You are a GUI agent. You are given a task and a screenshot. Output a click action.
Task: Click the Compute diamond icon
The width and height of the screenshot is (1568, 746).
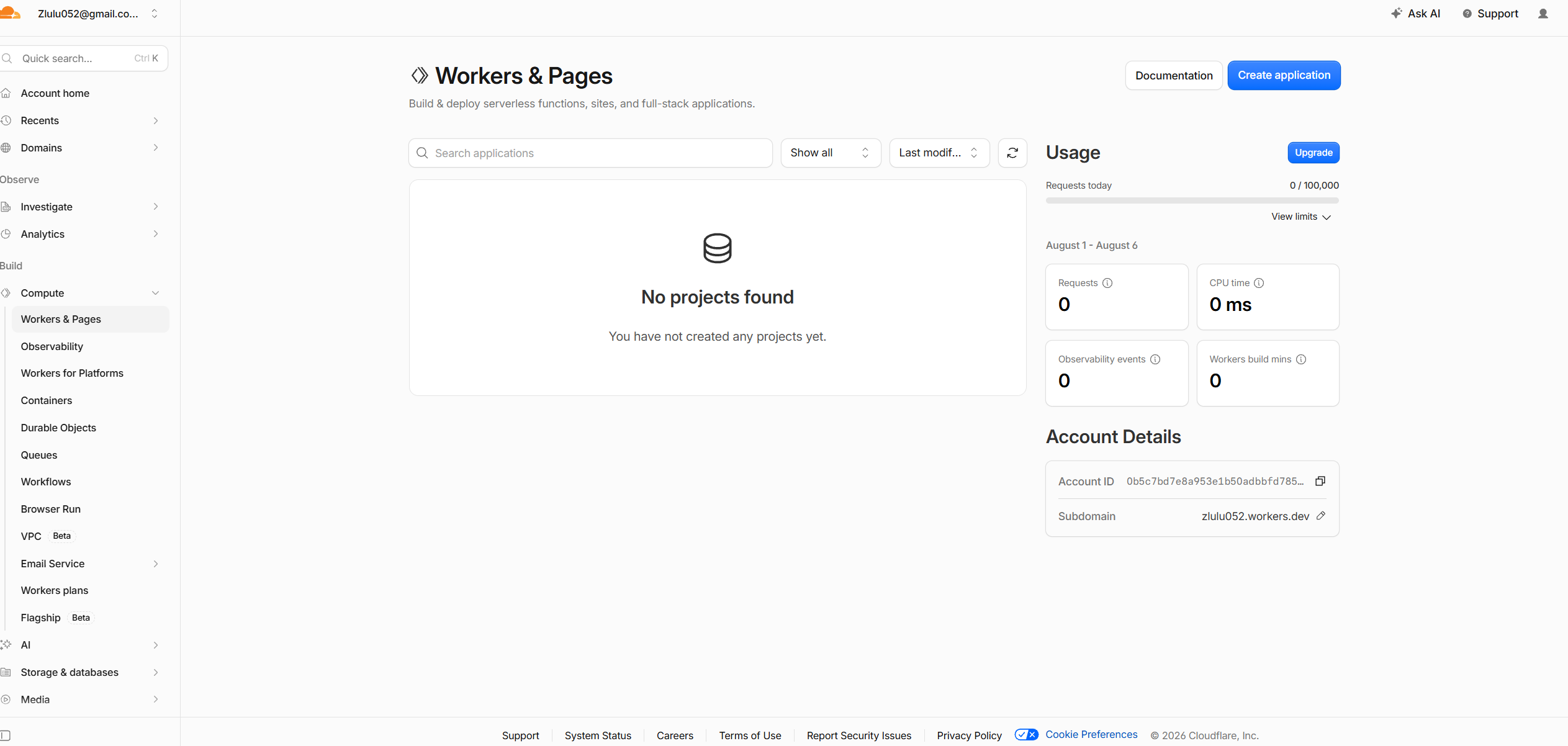(6, 293)
